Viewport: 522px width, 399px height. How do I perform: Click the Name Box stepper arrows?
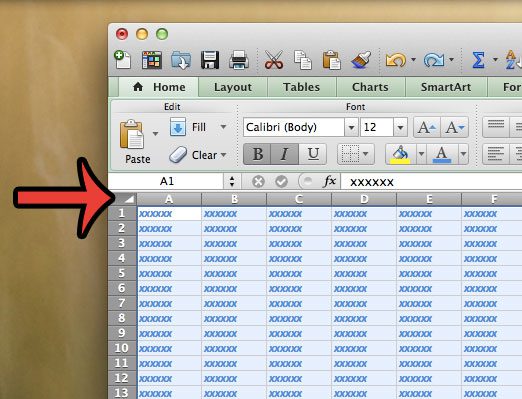(232, 181)
